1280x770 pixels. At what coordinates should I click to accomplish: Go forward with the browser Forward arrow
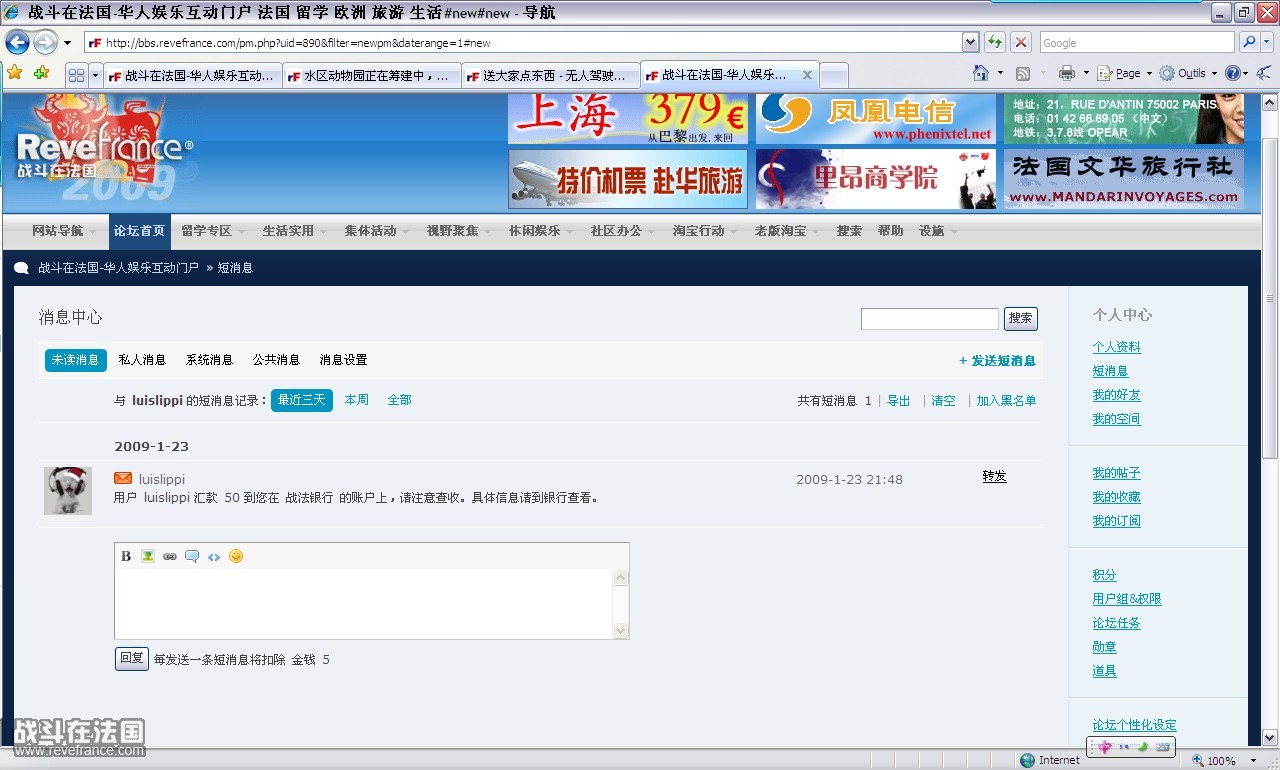45,43
